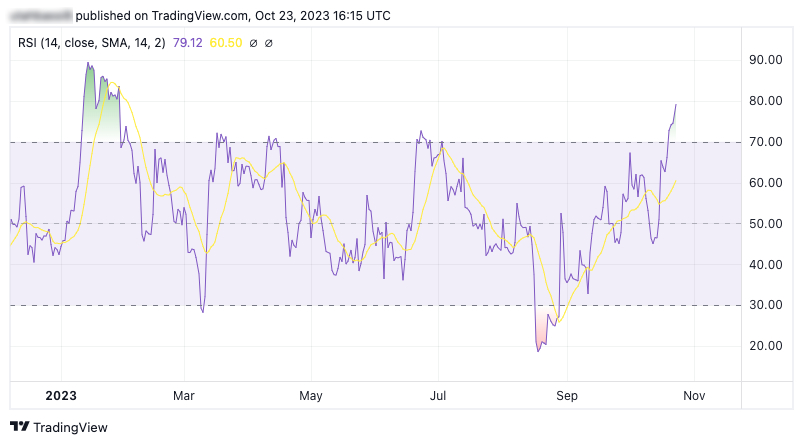Select the RSI indicator legend title
This screenshot has height=444, width=803.
coord(92,43)
